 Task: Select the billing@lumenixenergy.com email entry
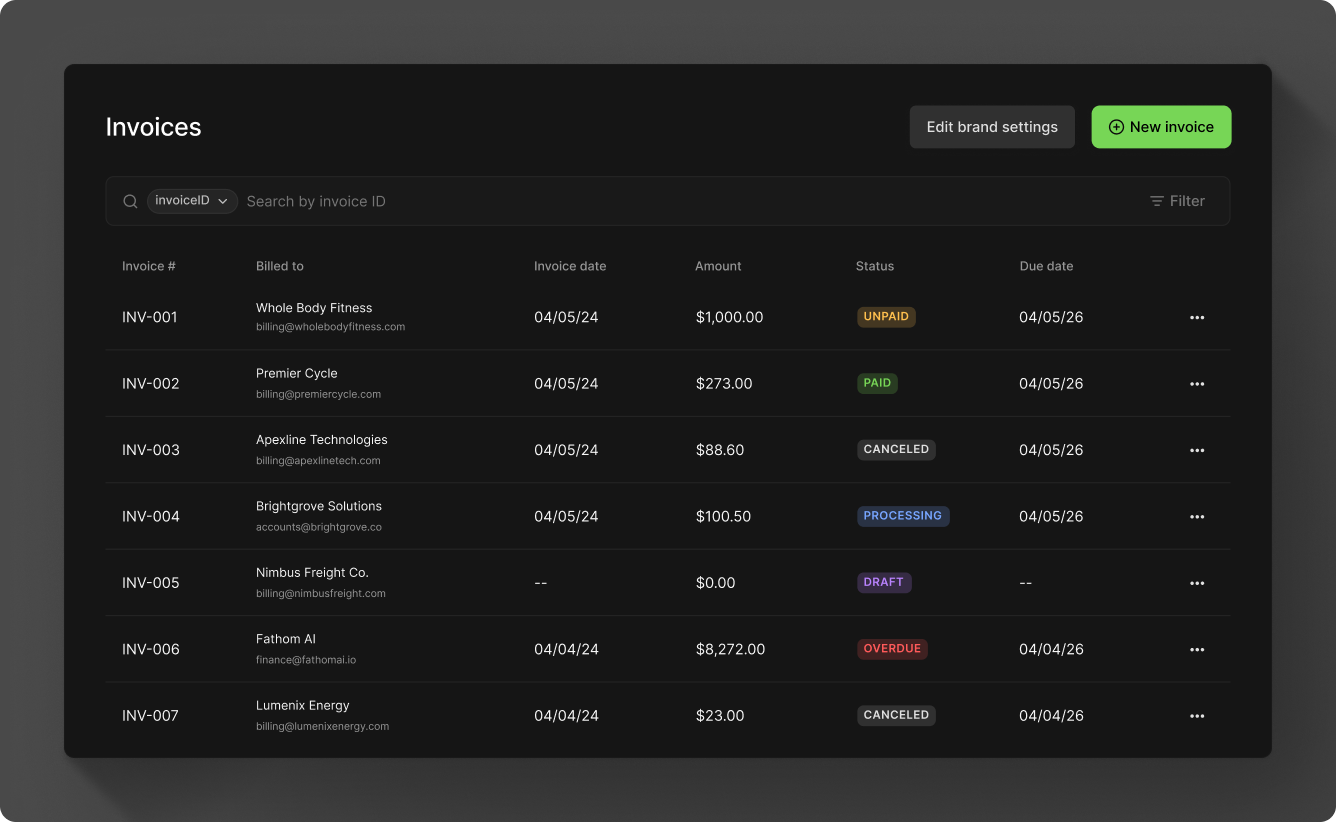pyautogui.click(x=323, y=726)
